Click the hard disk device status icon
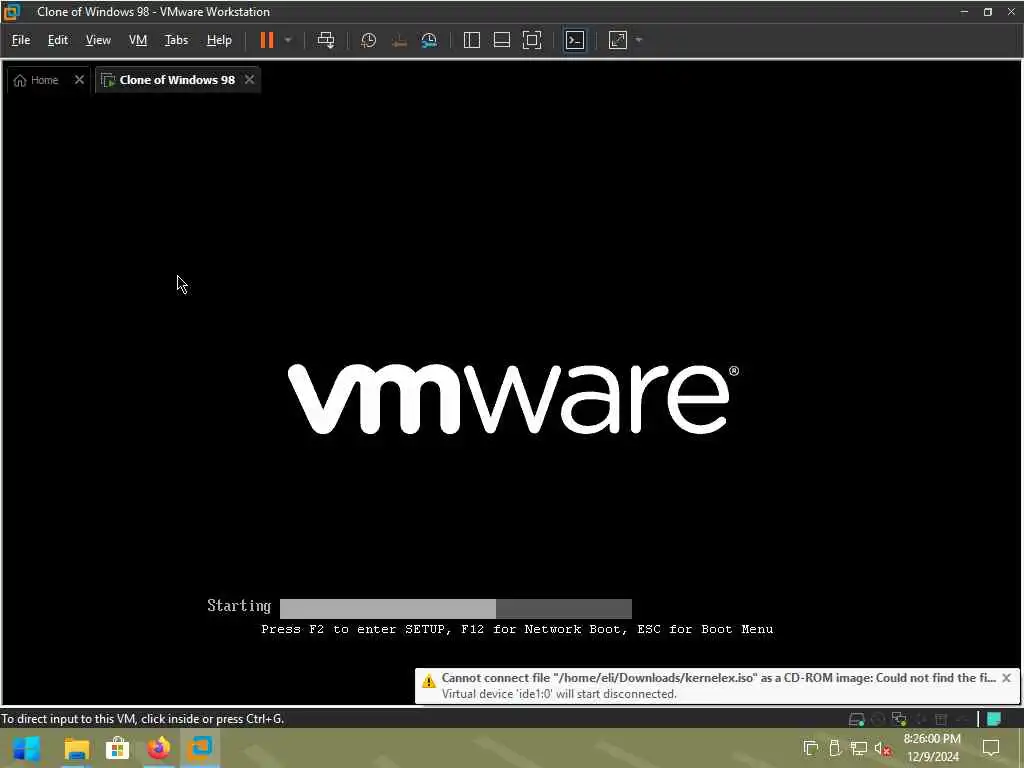This screenshot has height=768, width=1024. 856,720
